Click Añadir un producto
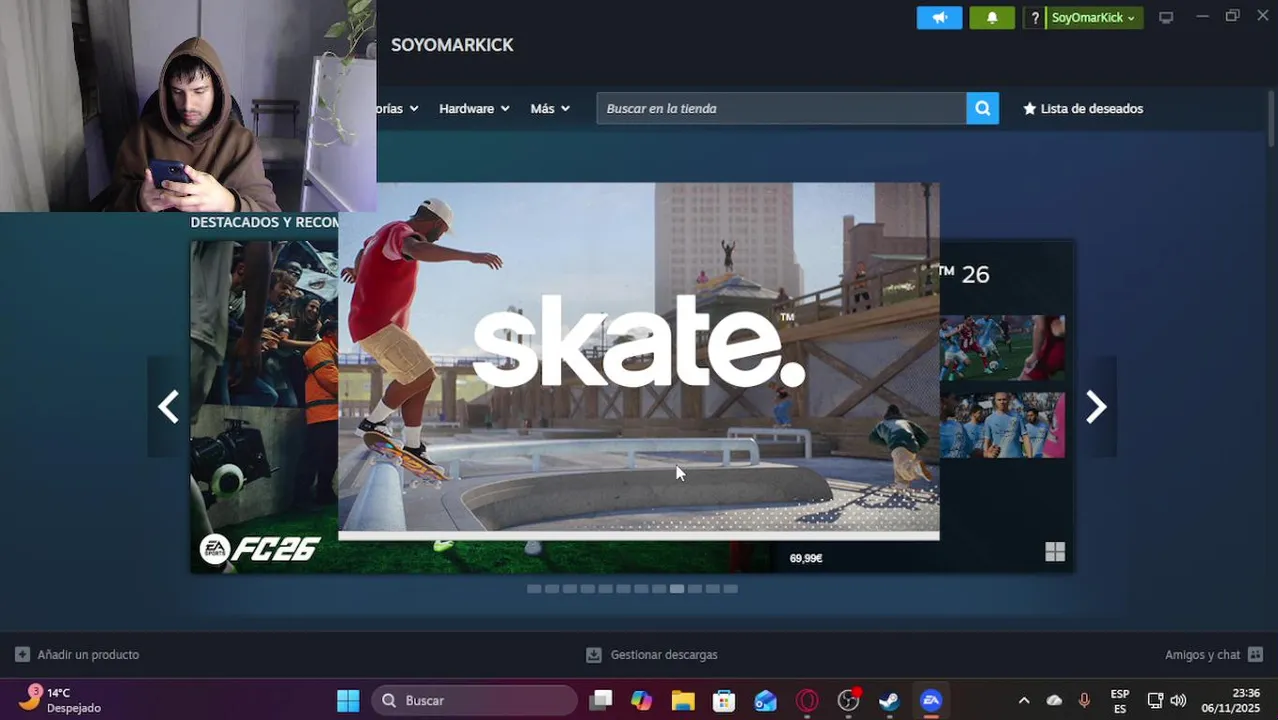1278x720 pixels. pos(88,655)
